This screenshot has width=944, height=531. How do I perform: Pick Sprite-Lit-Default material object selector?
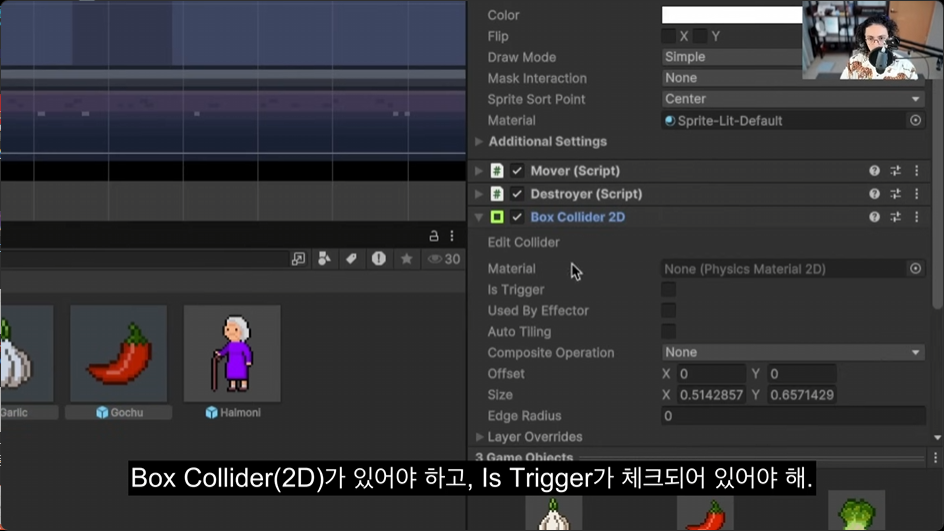point(915,120)
